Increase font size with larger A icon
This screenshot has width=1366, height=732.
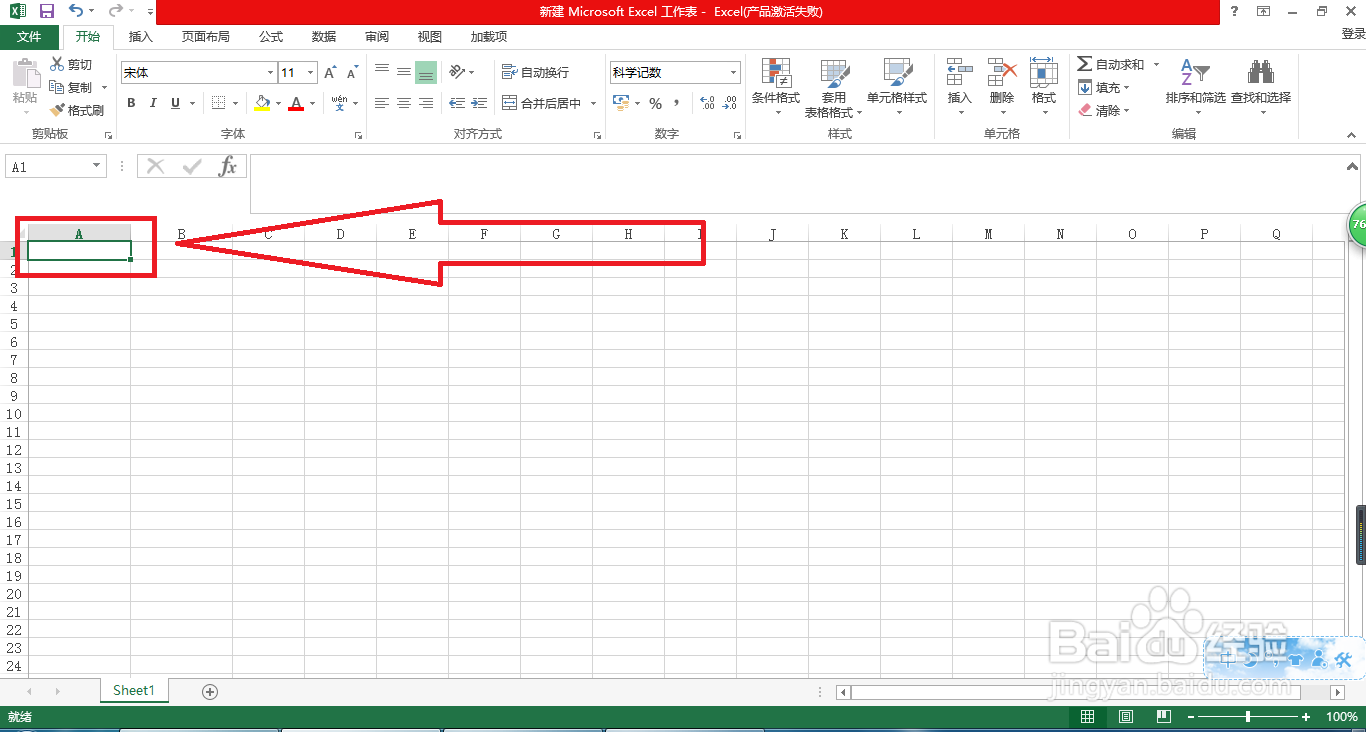click(330, 73)
